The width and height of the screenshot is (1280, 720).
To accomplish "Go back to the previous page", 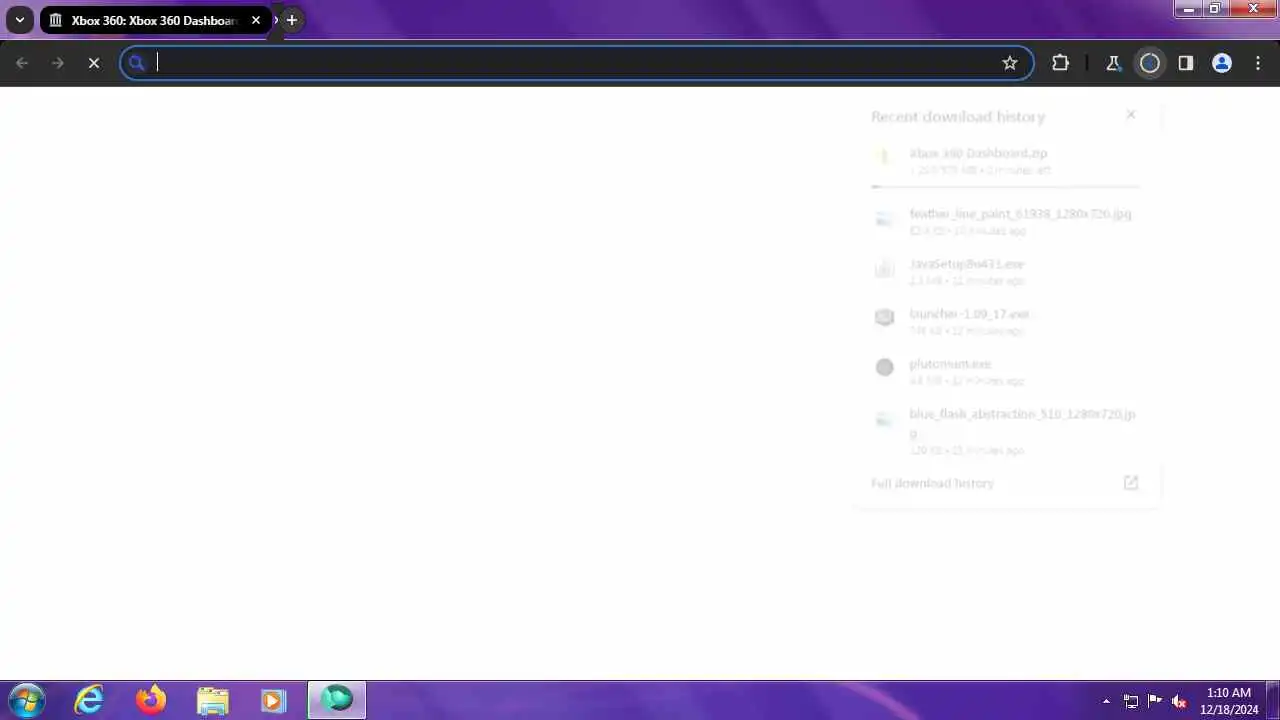I will 22,63.
